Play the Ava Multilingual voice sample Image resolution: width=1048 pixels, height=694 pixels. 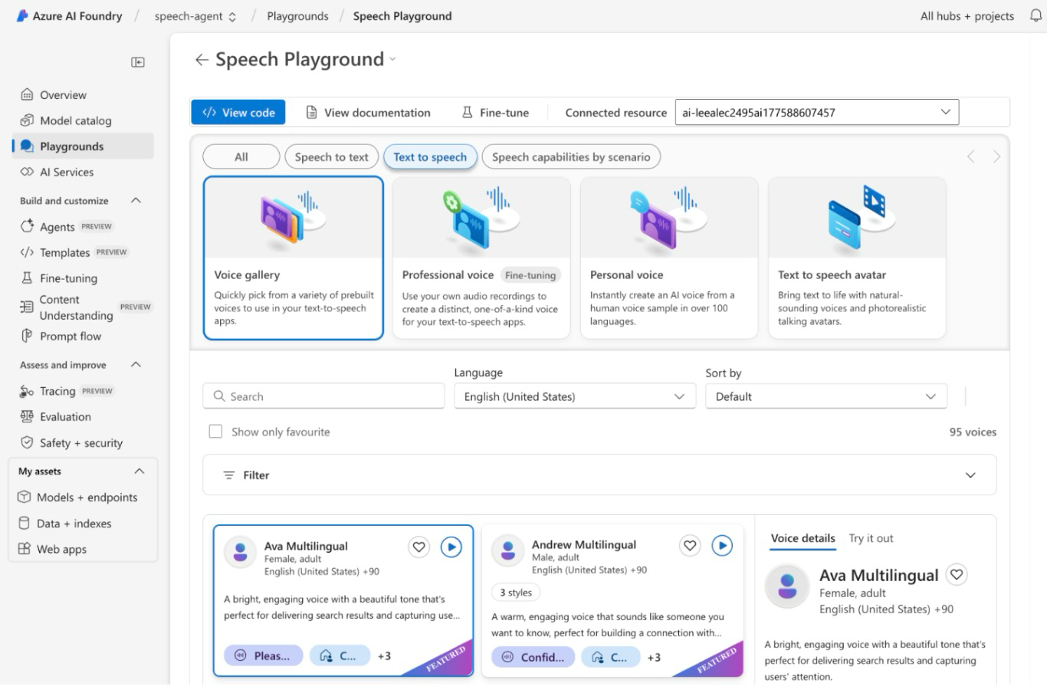point(451,547)
